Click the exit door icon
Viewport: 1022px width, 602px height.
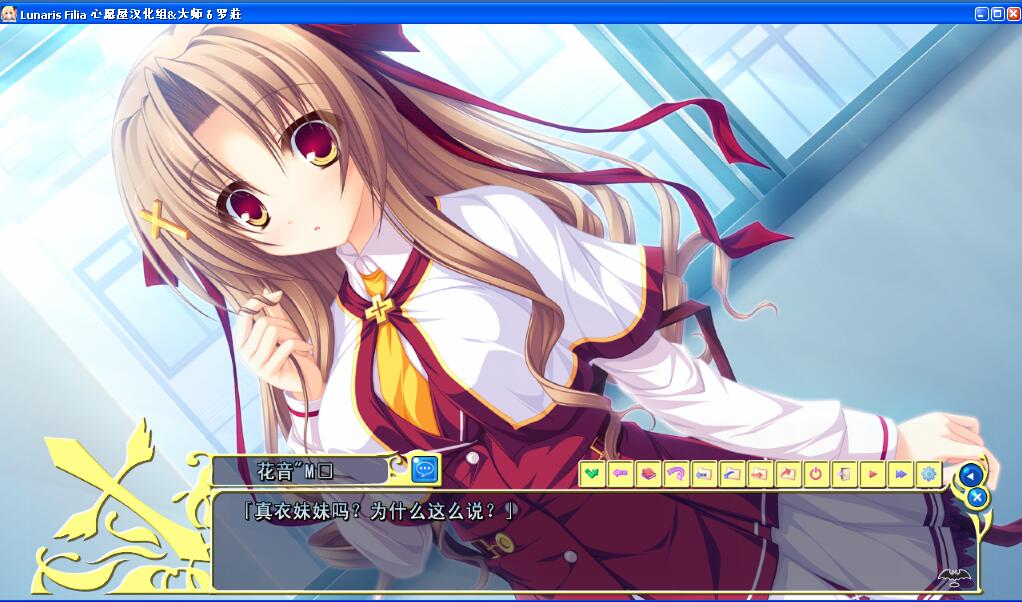[x=844, y=473]
